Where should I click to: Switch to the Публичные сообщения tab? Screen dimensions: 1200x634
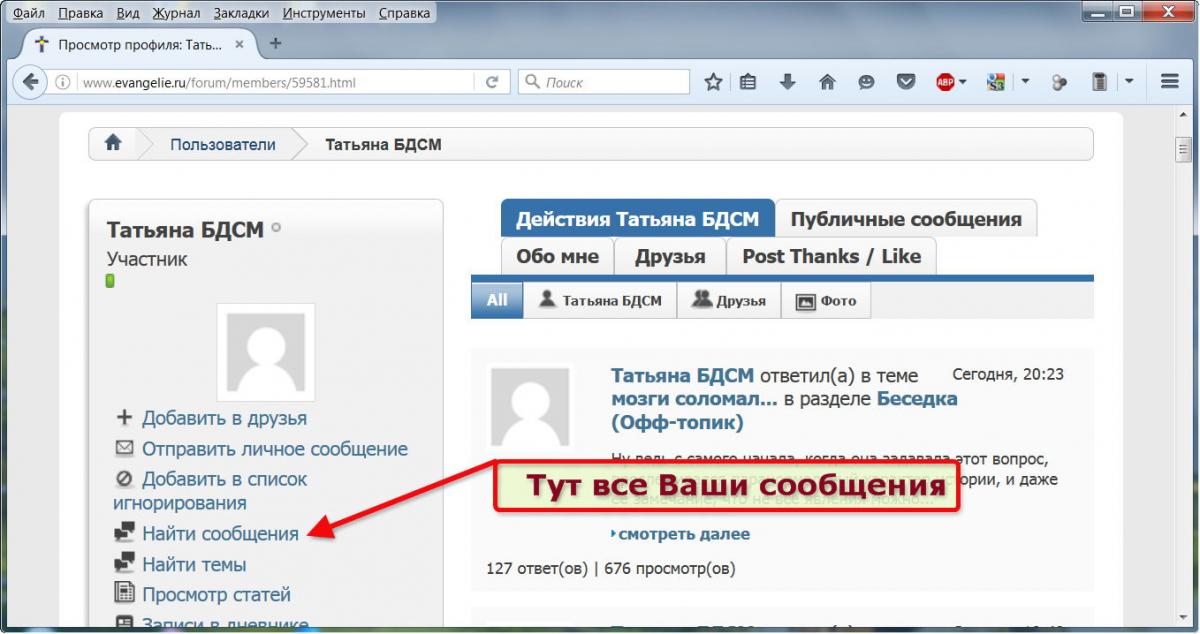905,219
